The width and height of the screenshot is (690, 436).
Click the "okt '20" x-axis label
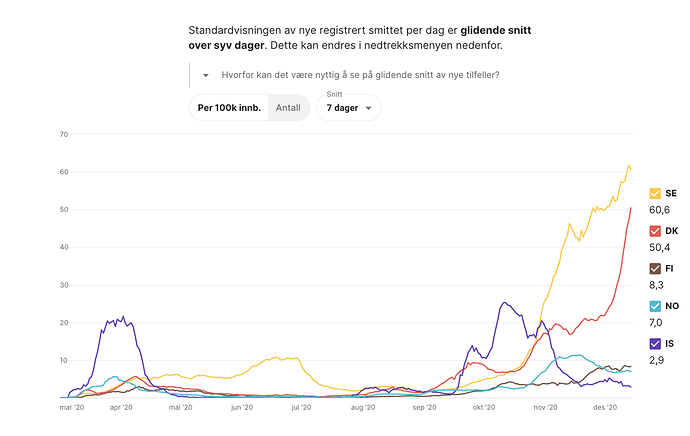coord(485,408)
